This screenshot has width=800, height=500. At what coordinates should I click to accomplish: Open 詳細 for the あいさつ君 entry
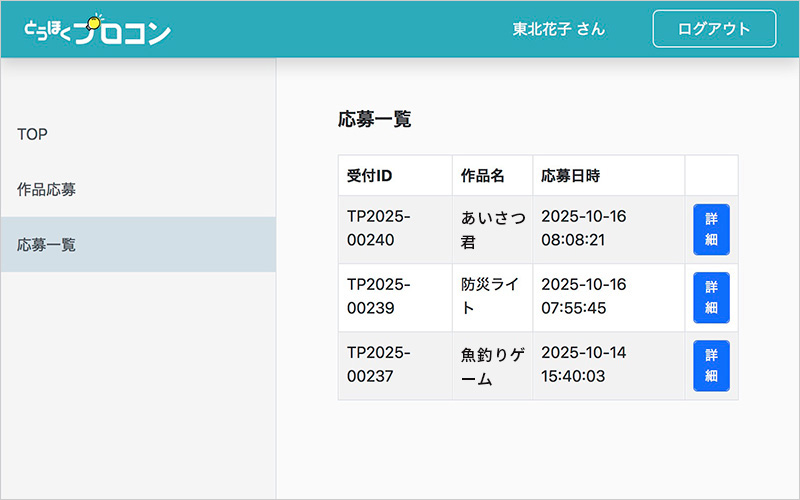[x=711, y=230]
